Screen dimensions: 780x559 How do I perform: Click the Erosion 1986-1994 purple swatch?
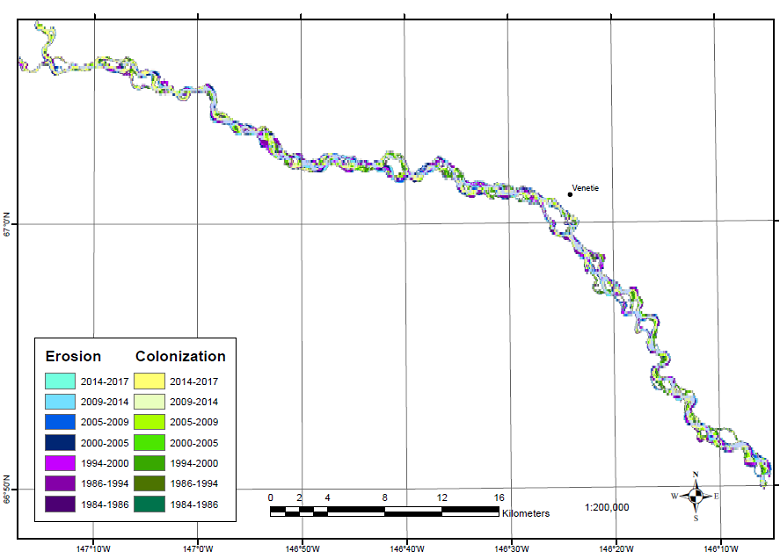pos(61,484)
